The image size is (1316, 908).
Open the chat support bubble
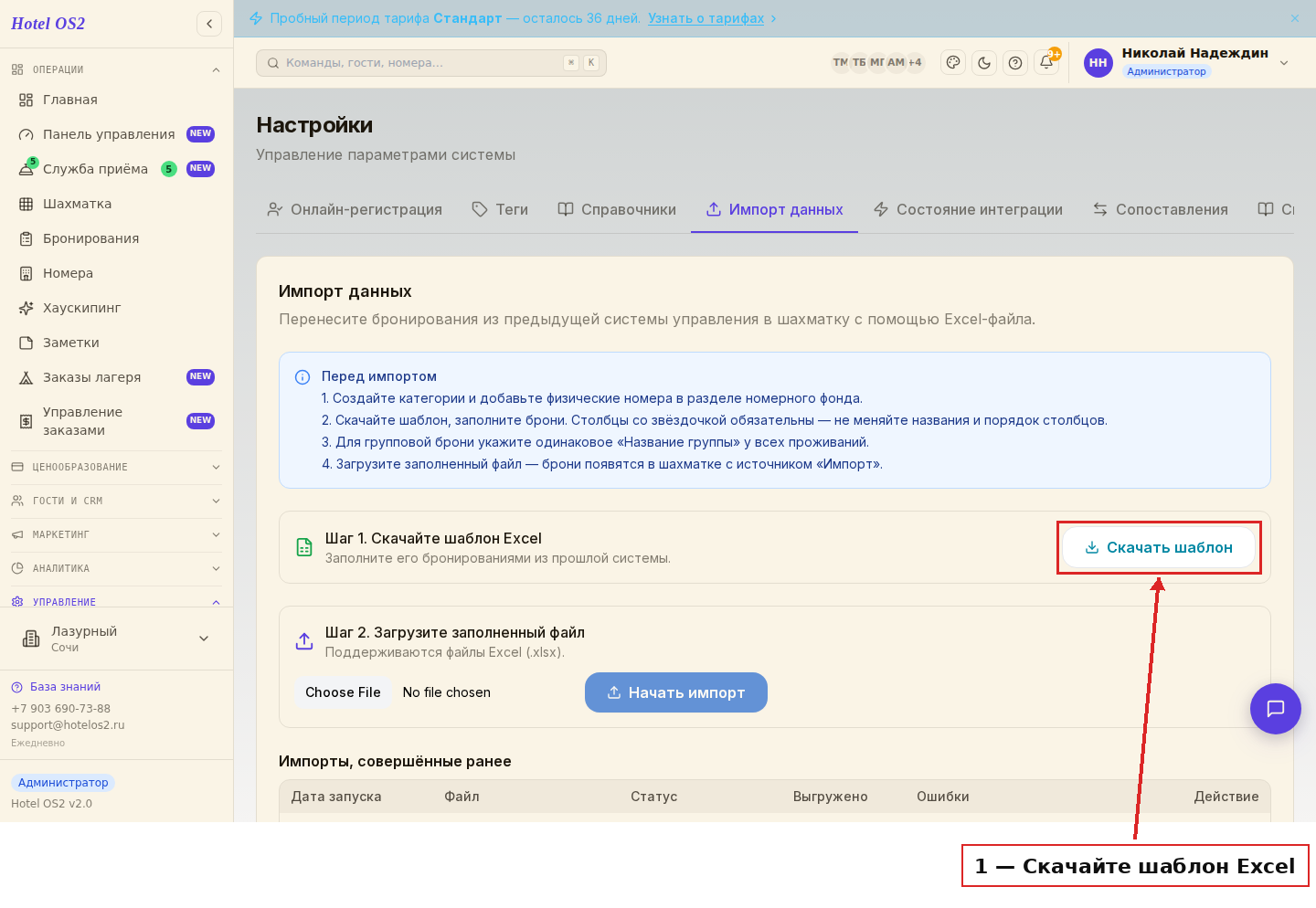coord(1276,709)
